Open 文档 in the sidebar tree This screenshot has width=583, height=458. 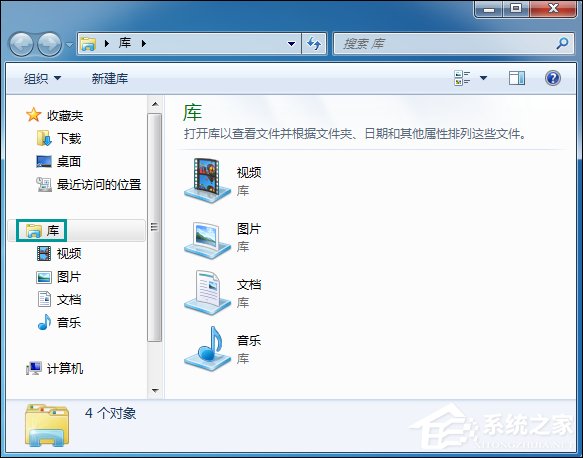coord(69,300)
